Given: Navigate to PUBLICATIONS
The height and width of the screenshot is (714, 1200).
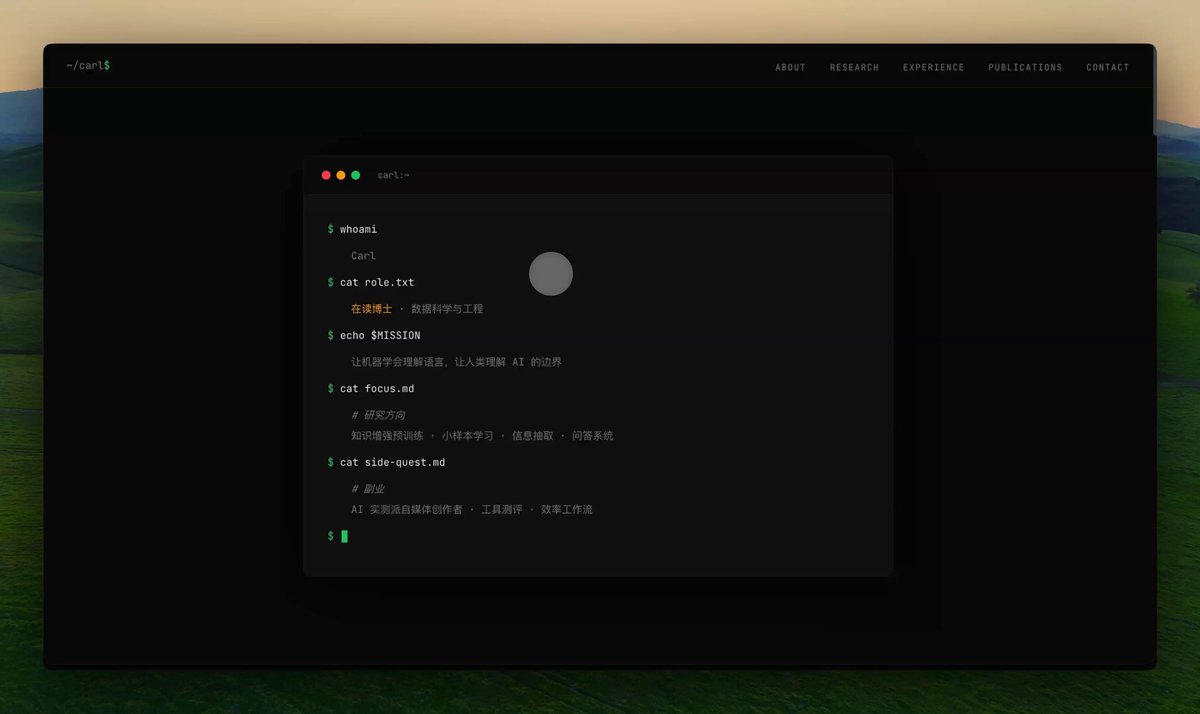Looking at the screenshot, I should 1025,68.
